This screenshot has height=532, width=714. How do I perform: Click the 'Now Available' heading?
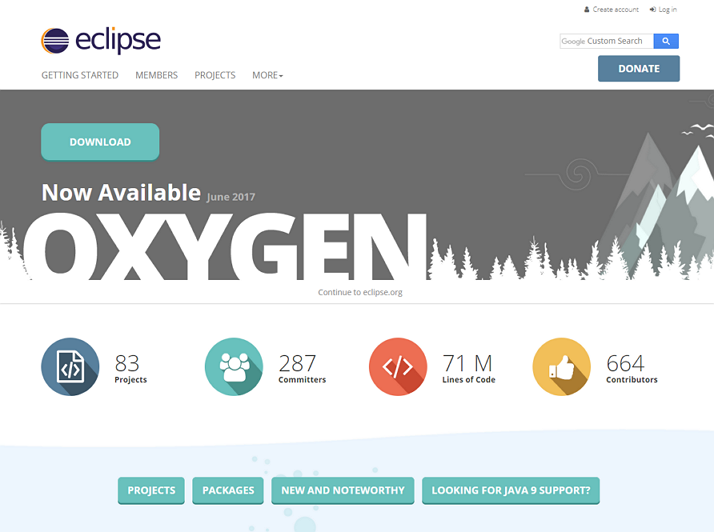[x=121, y=192]
